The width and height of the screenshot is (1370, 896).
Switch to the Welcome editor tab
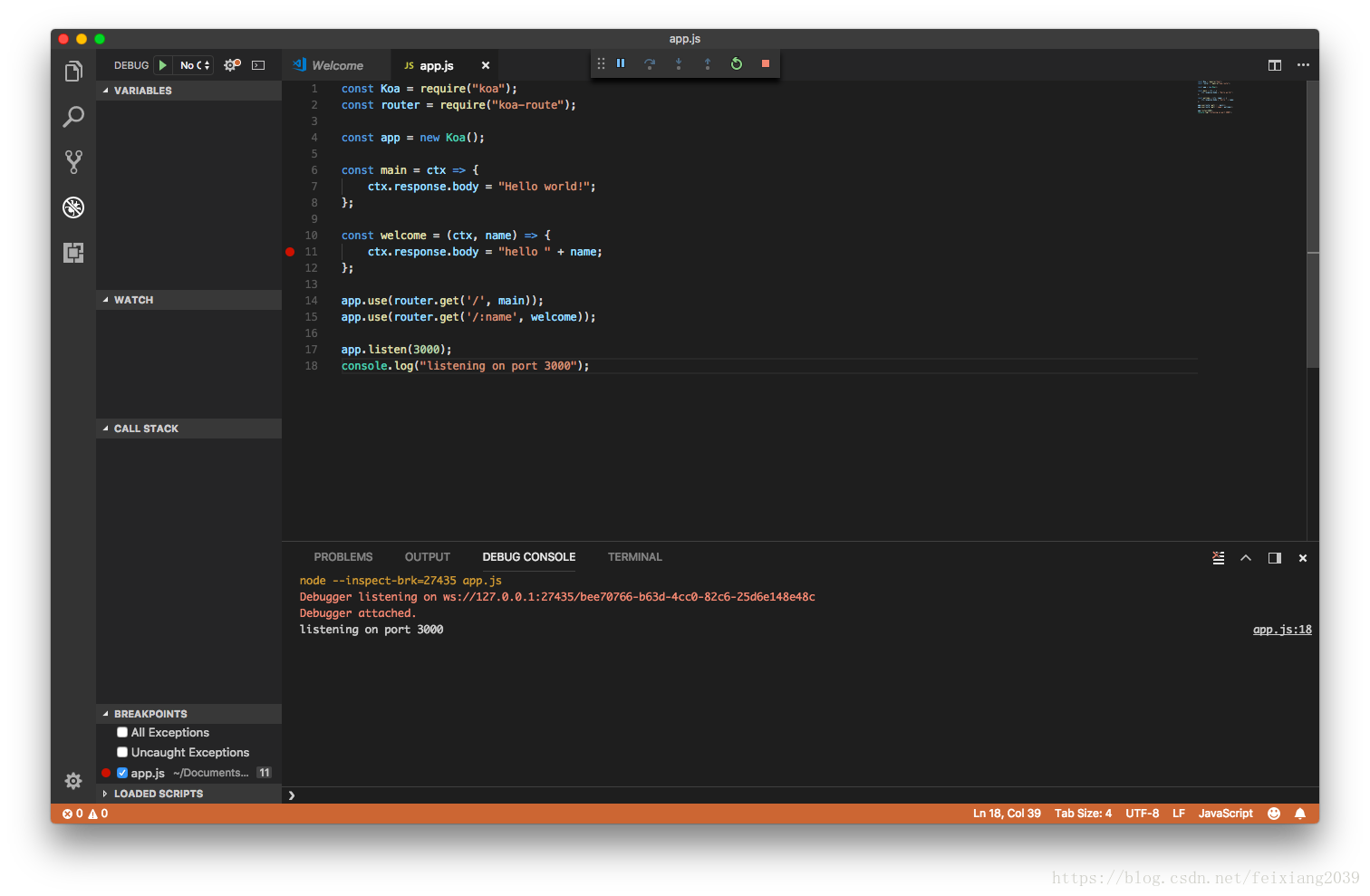tap(337, 65)
